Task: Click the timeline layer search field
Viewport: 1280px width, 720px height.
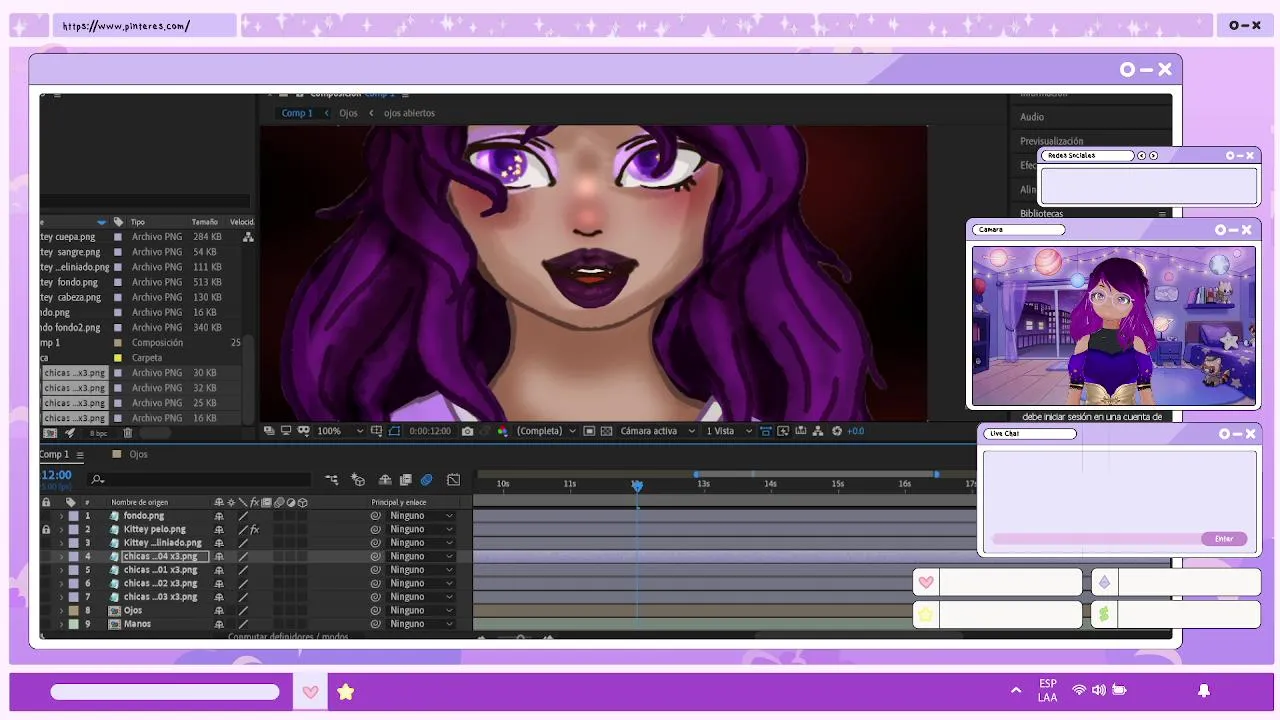Action: (x=200, y=480)
